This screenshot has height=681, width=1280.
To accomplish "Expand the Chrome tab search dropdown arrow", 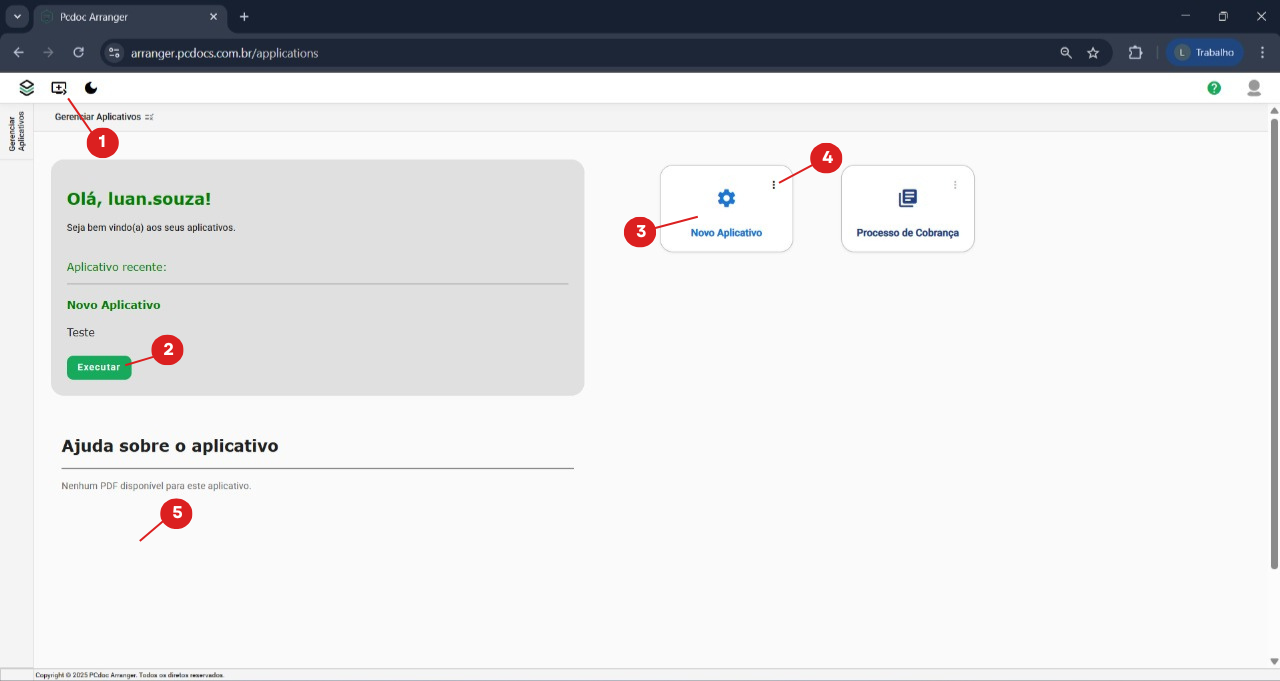I will click(x=17, y=17).
